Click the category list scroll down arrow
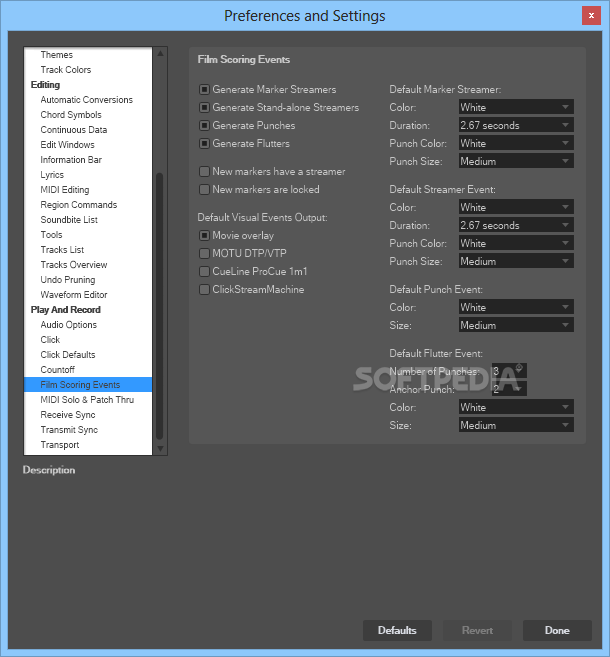 click(x=160, y=448)
